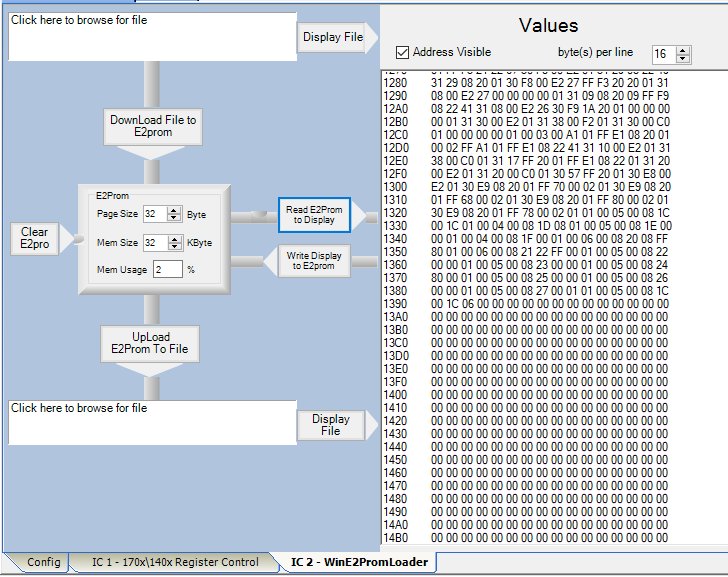Click the bytes per line field
This screenshot has height=577, width=728.
(x=664, y=54)
